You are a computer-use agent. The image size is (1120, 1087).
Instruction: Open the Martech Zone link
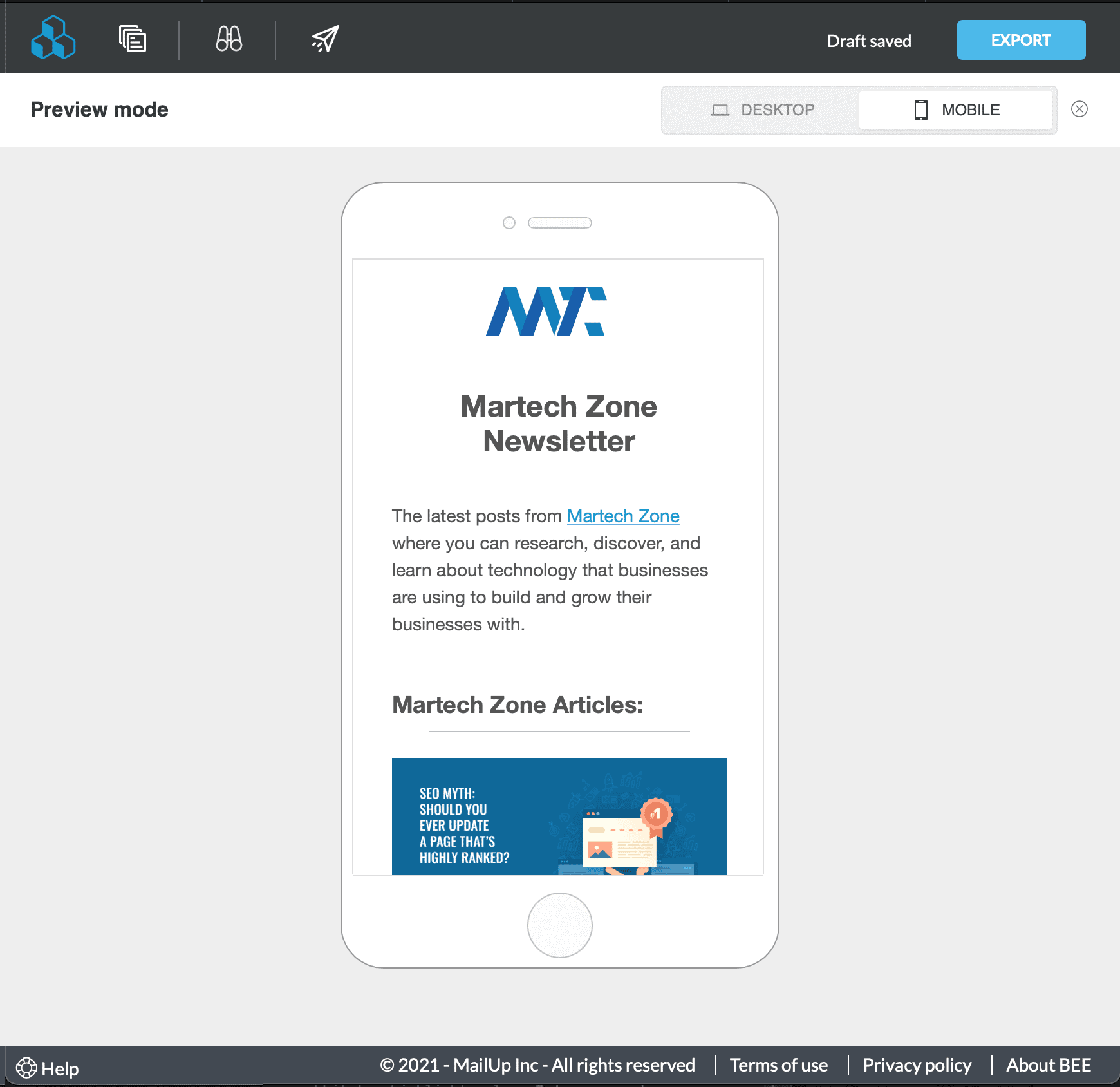tap(623, 516)
